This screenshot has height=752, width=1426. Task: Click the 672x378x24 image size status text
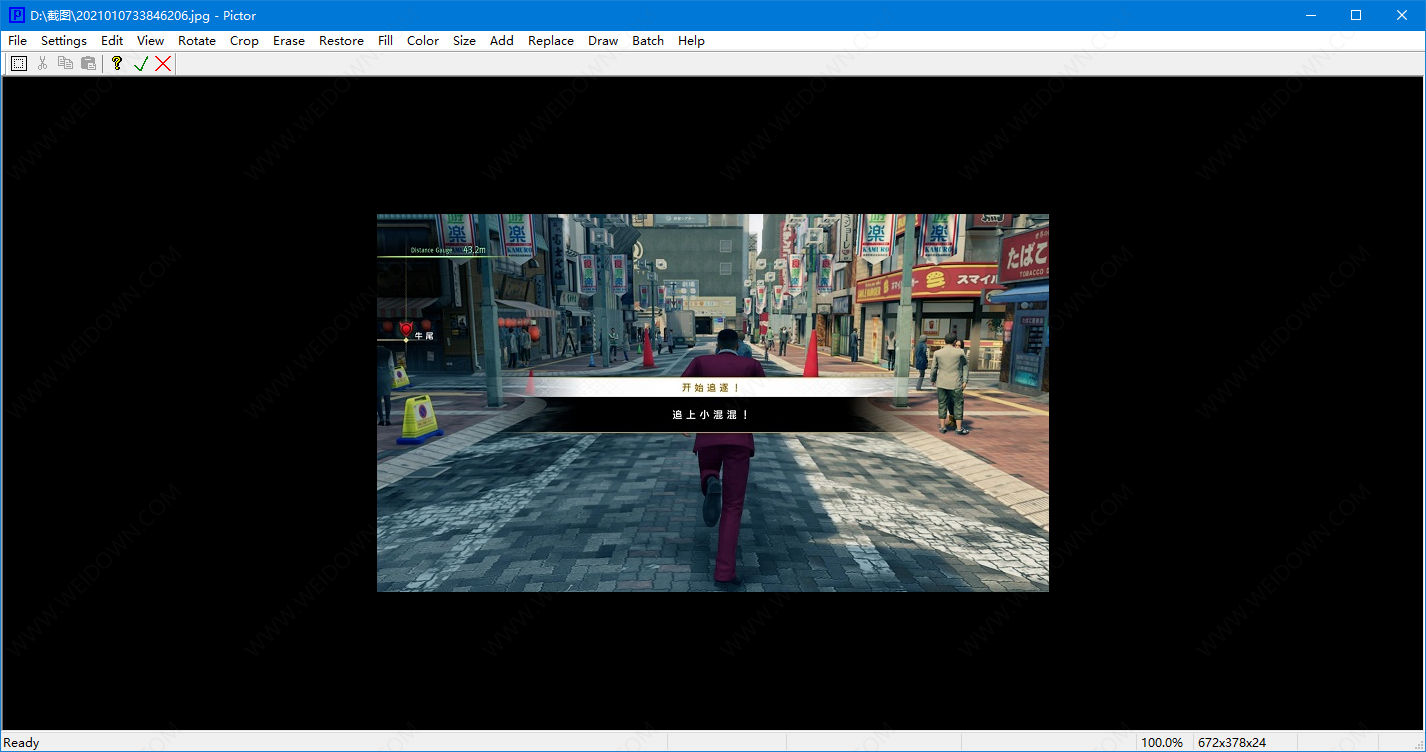pos(1232,743)
